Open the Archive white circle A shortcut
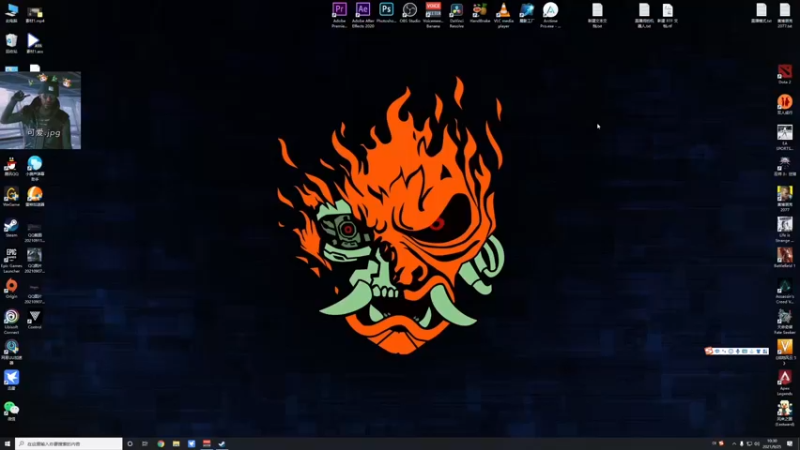 click(x=550, y=15)
